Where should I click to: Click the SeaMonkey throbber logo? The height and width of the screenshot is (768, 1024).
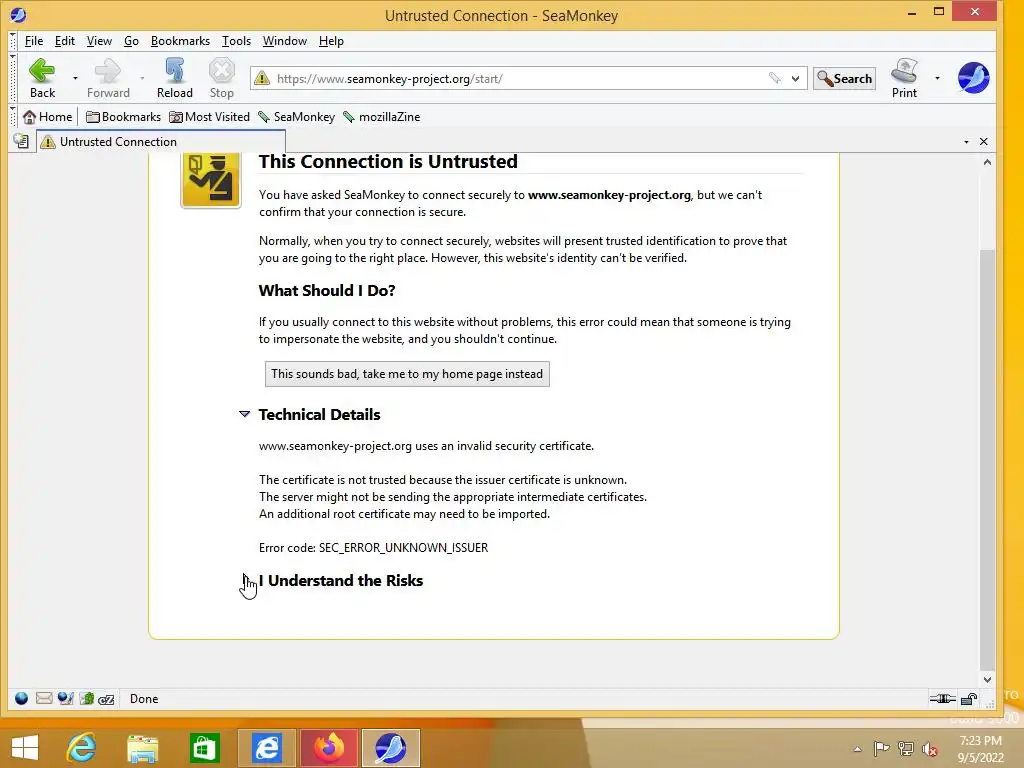click(x=973, y=78)
